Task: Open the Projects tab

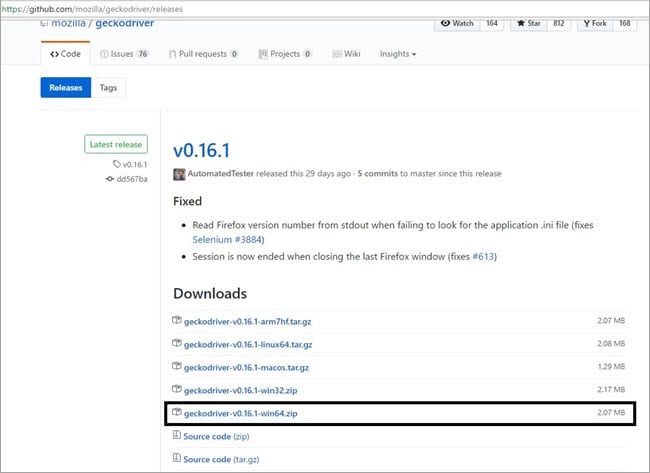Action: [285, 54]
